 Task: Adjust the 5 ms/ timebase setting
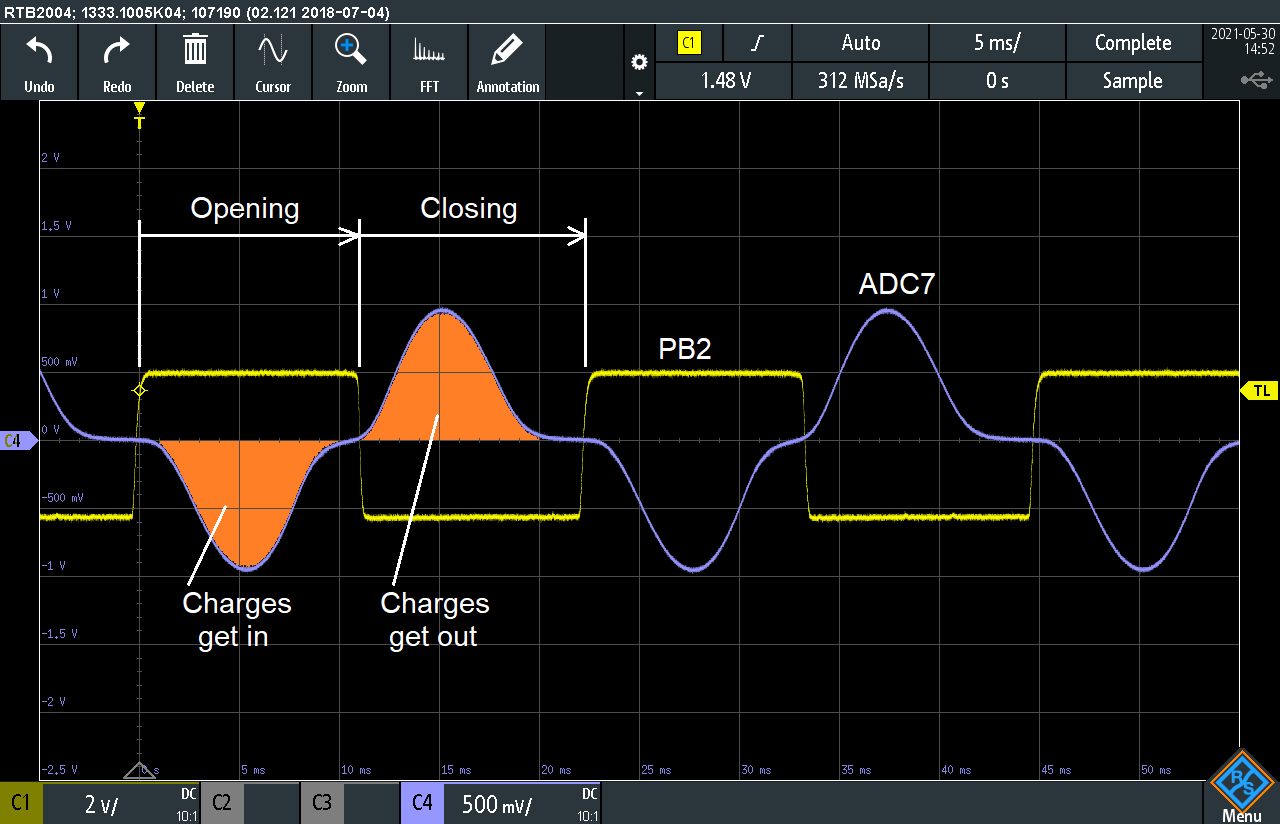[997, 43]
